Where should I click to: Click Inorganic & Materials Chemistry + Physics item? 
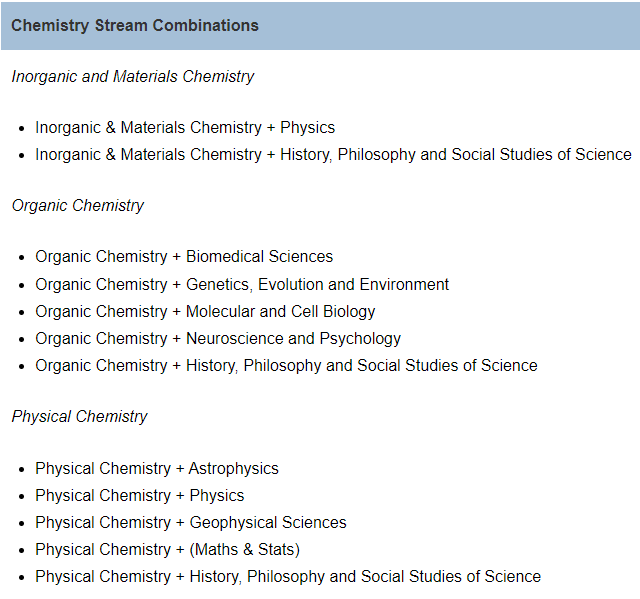pyautogui.click(x=185, y=128)
